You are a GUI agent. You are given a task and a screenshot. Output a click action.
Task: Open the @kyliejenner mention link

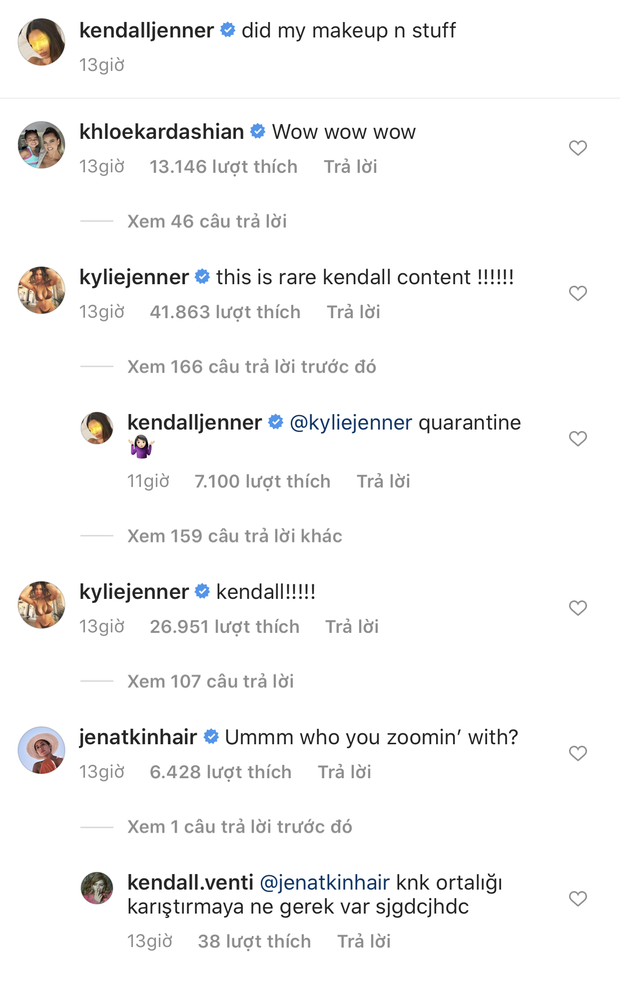click(350, 423)
